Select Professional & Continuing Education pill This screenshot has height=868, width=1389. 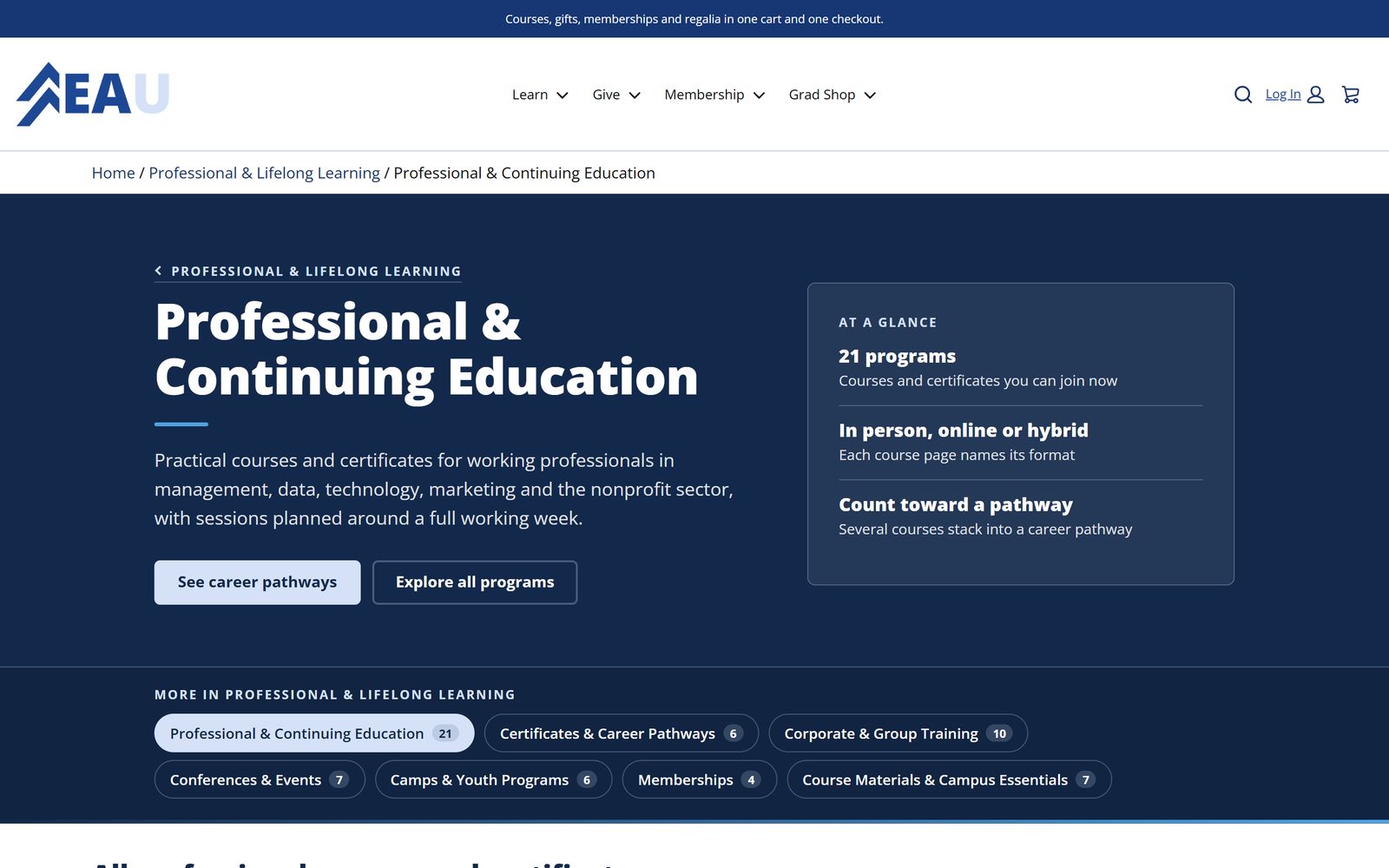tap(314, 733)
